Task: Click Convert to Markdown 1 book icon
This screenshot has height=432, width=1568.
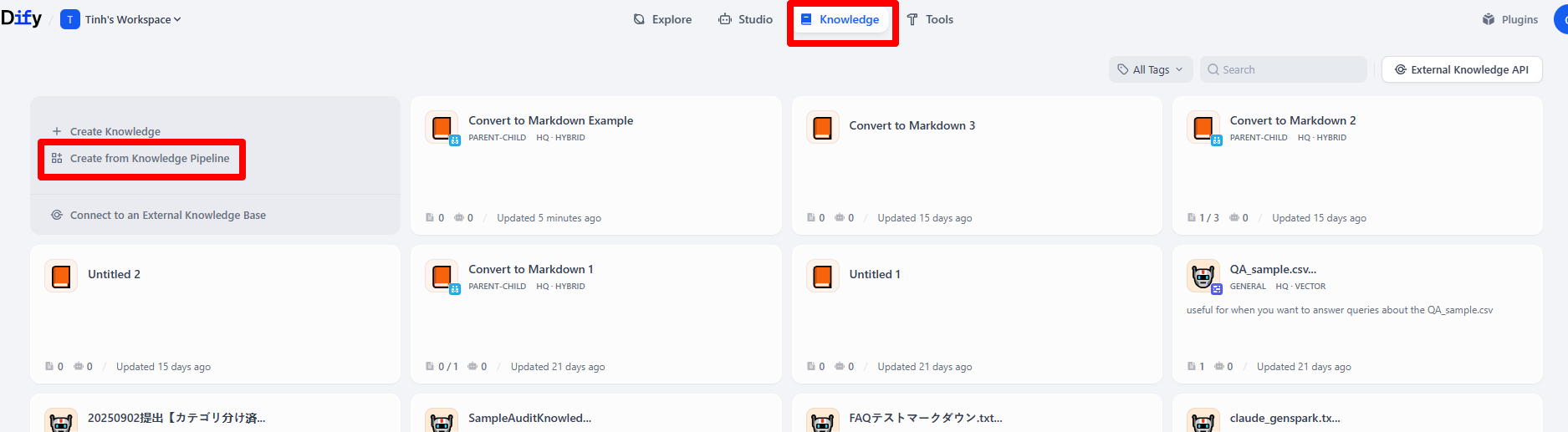Action: tap(442, 276)
